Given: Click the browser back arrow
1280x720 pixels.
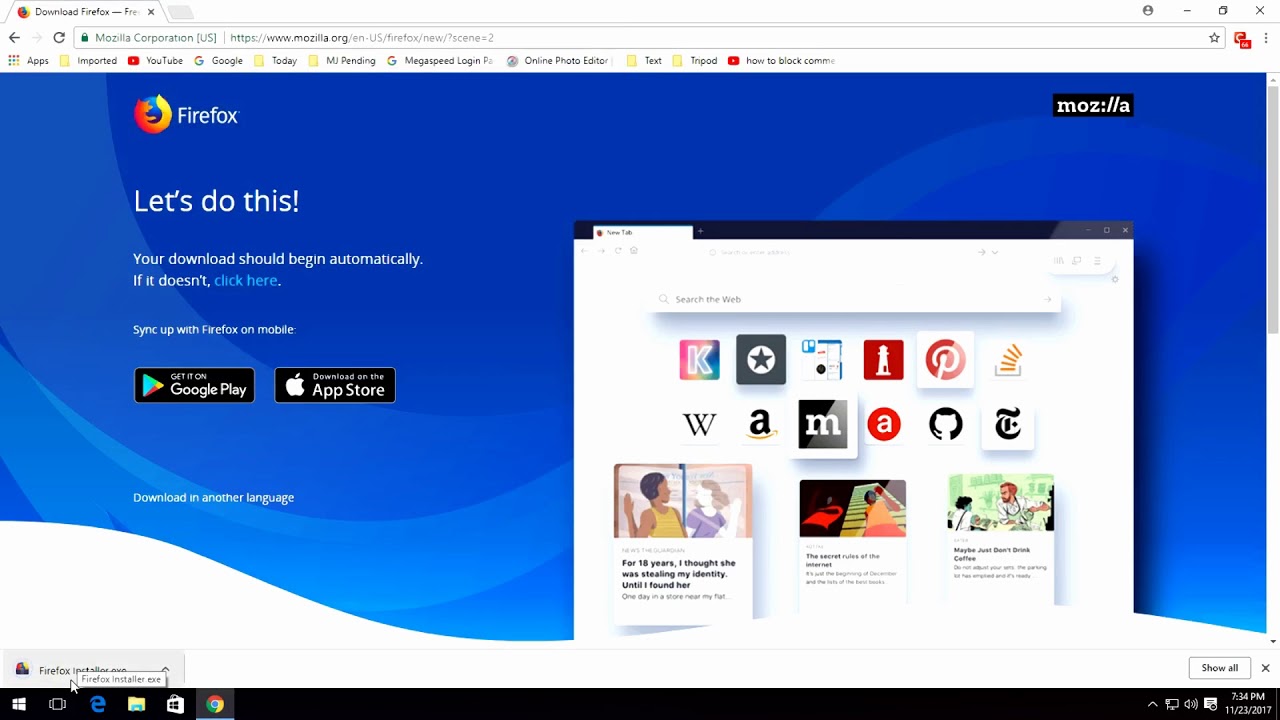Looking at the screenshot, I should point(14,38).
